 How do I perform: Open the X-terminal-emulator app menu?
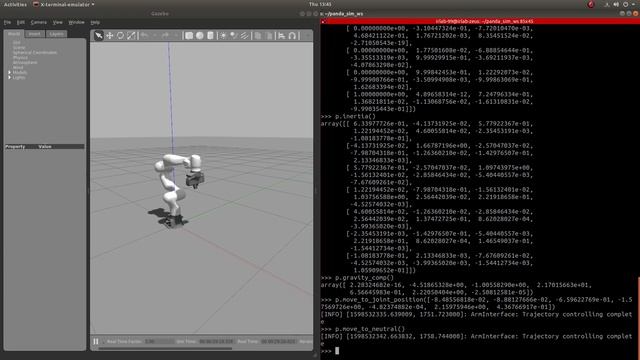pos(63,4)
